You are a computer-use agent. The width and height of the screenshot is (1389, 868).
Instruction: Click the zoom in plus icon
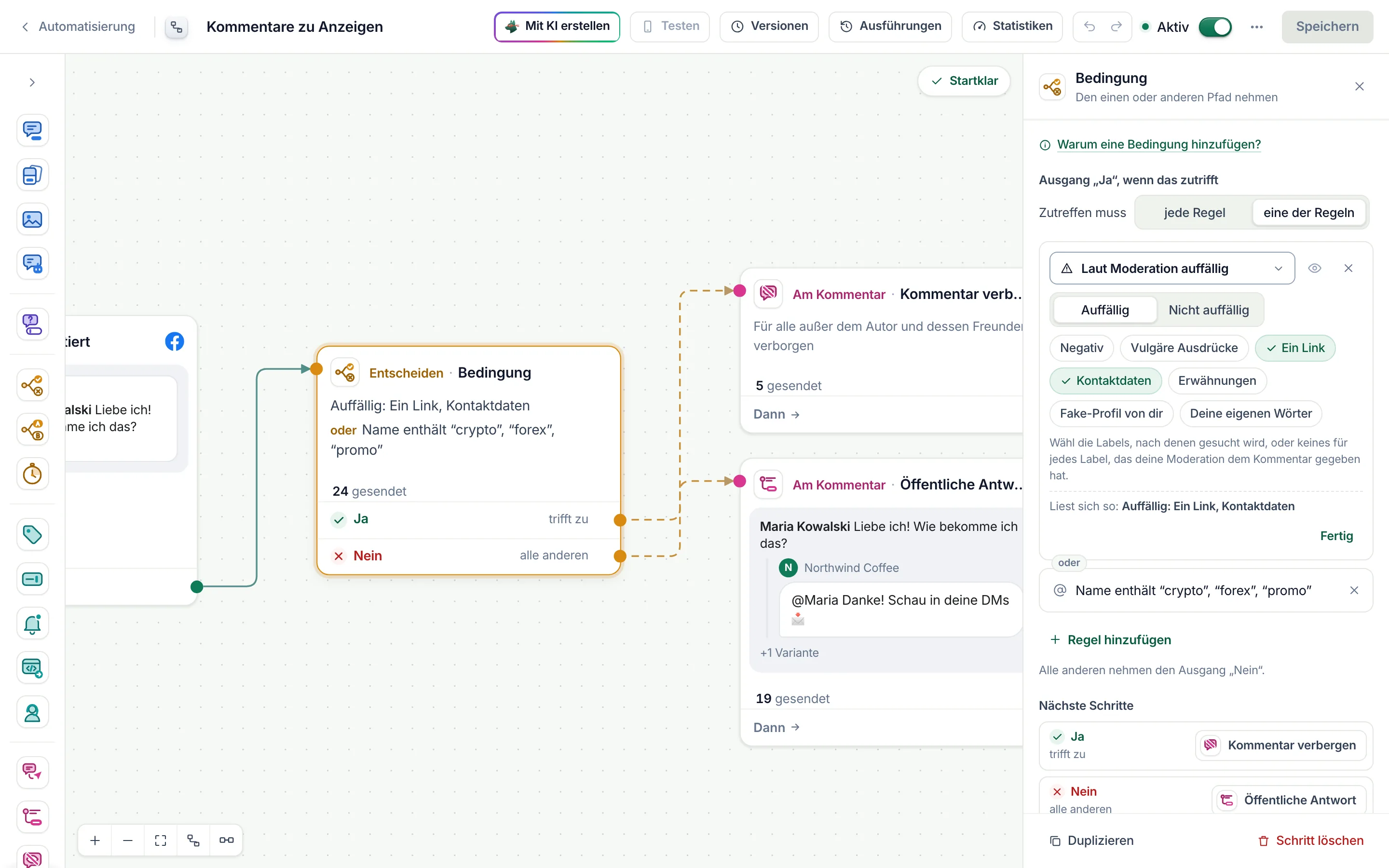pyautogui.click(x=95, y=841)
